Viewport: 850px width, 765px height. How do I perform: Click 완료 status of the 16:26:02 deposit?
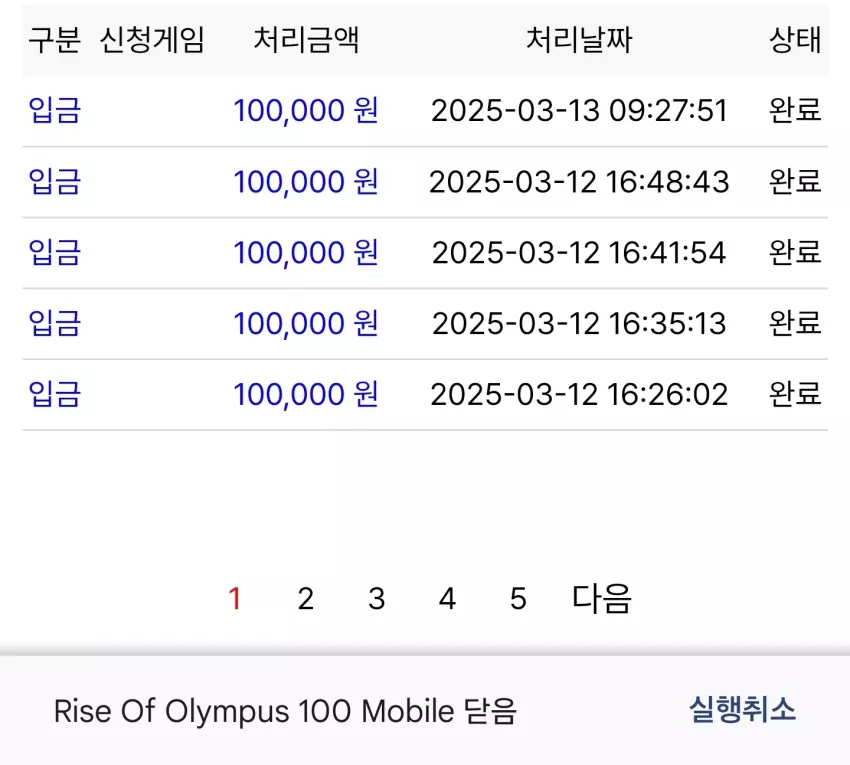pos(795,394)
